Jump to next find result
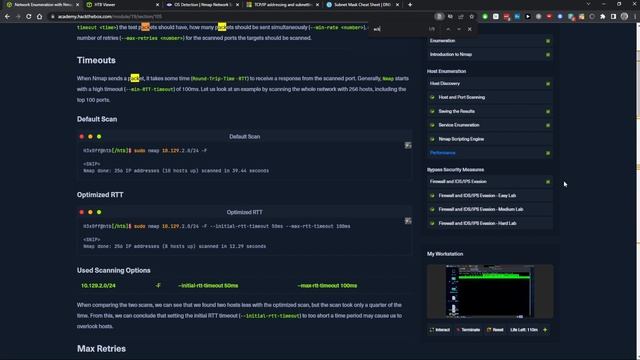The height and width of the screenshot is (360, 640). pyautogui.click(x=459, y=29)
